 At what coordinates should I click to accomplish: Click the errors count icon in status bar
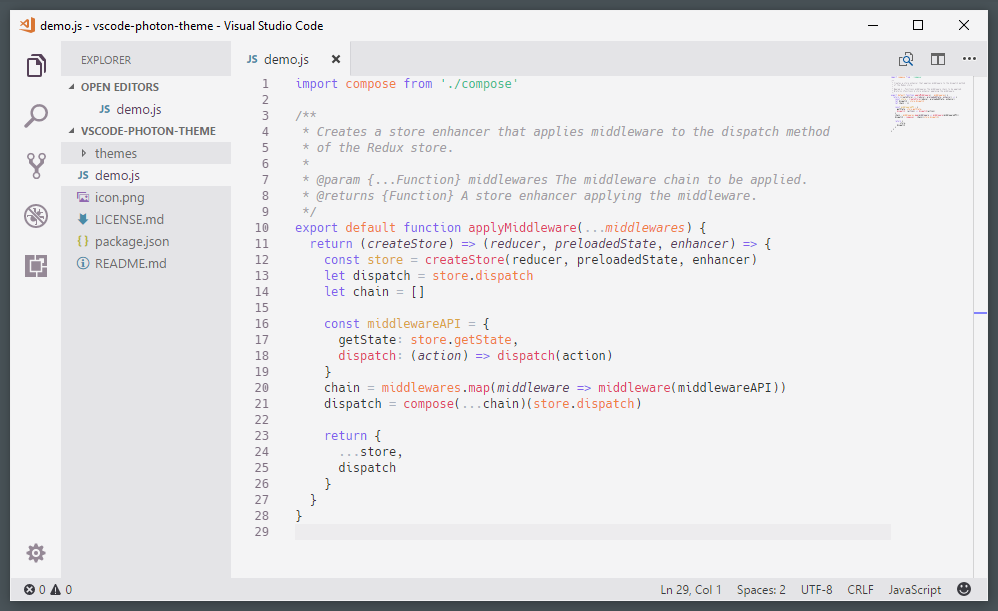click(x=29, y=589)
